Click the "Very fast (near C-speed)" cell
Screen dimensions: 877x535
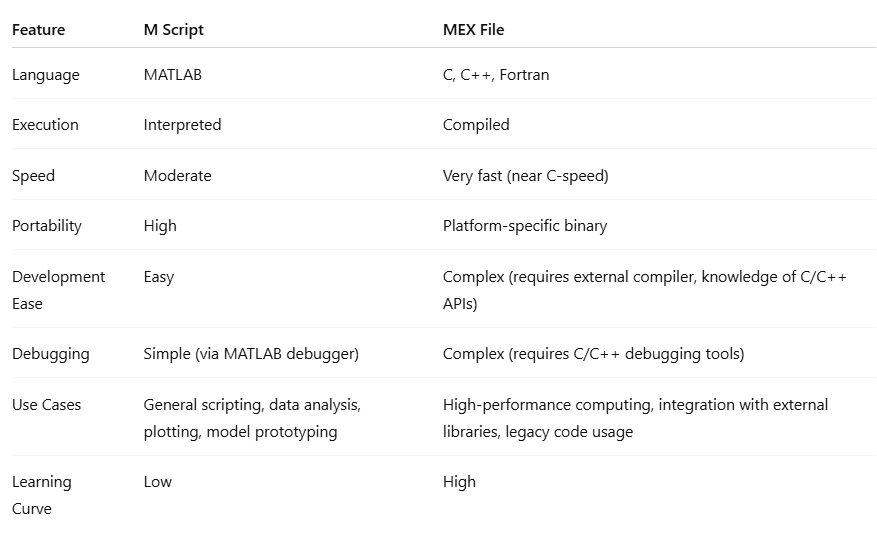[x=525, y=176]
